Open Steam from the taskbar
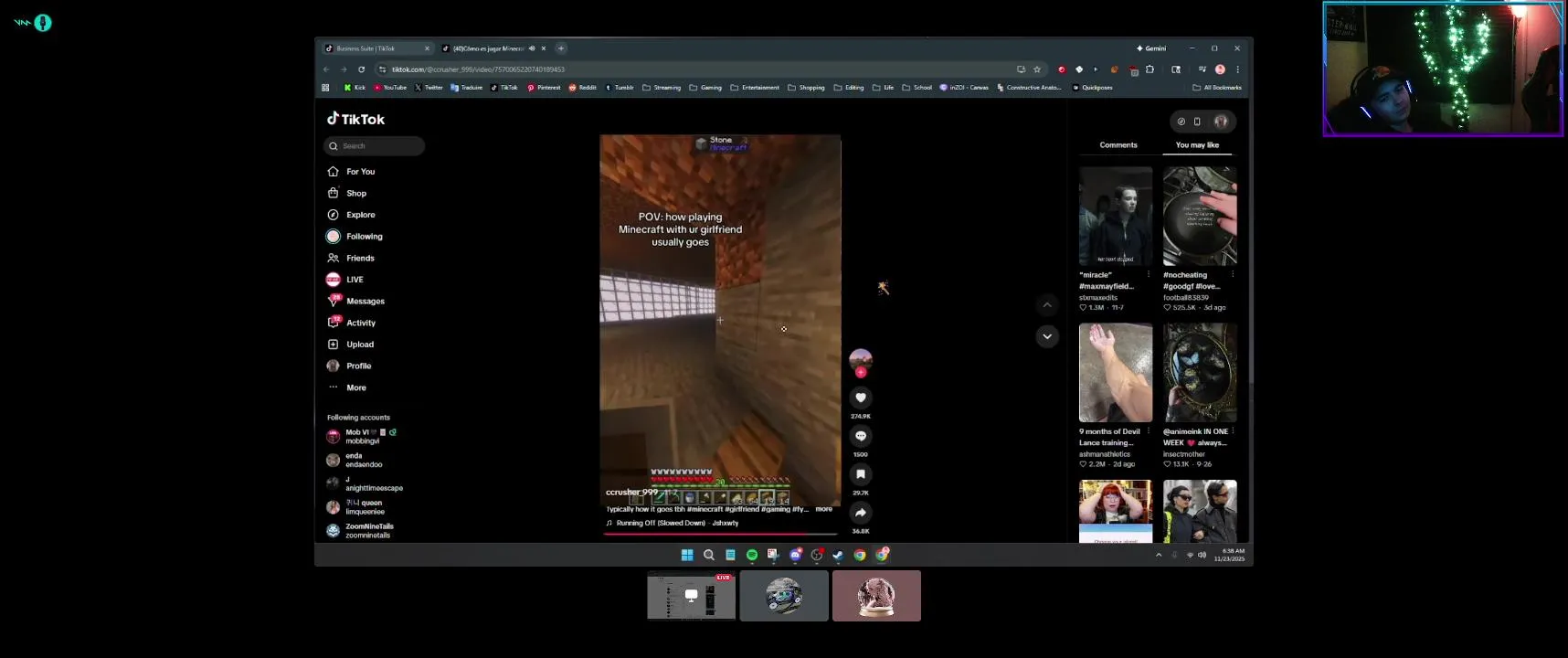This screenshot has width=1568, height=658. click(838, 555)
